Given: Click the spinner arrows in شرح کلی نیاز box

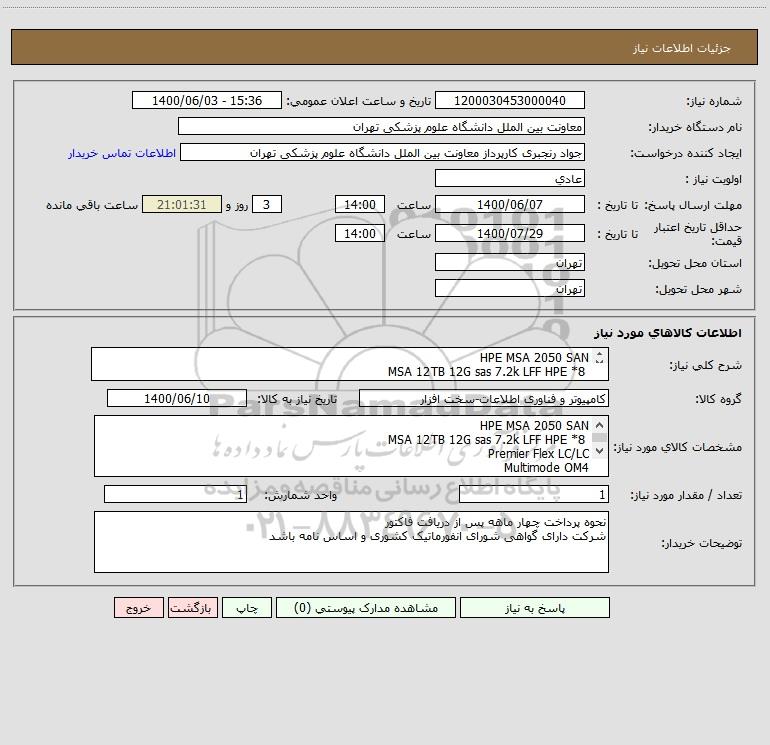Looking at the screenshot, I should point(599,358).
